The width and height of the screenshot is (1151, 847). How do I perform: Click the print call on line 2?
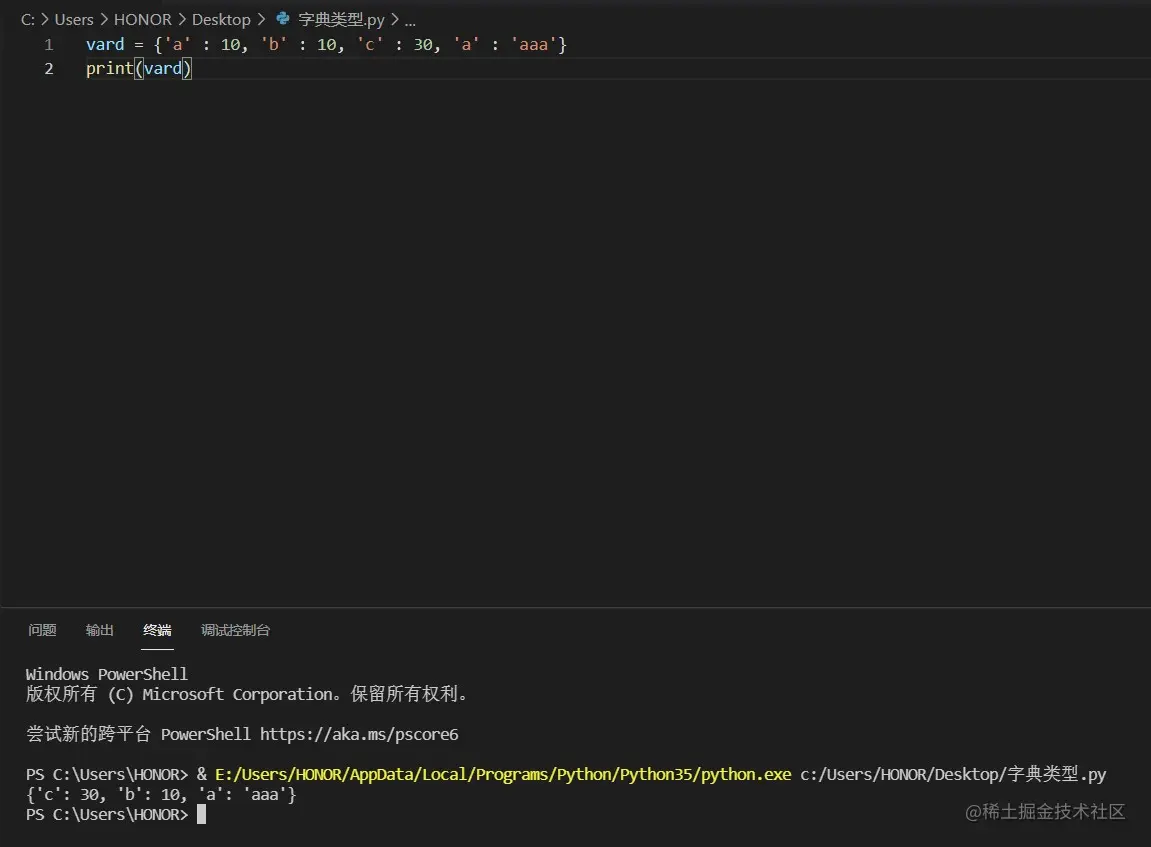point(109,69)
